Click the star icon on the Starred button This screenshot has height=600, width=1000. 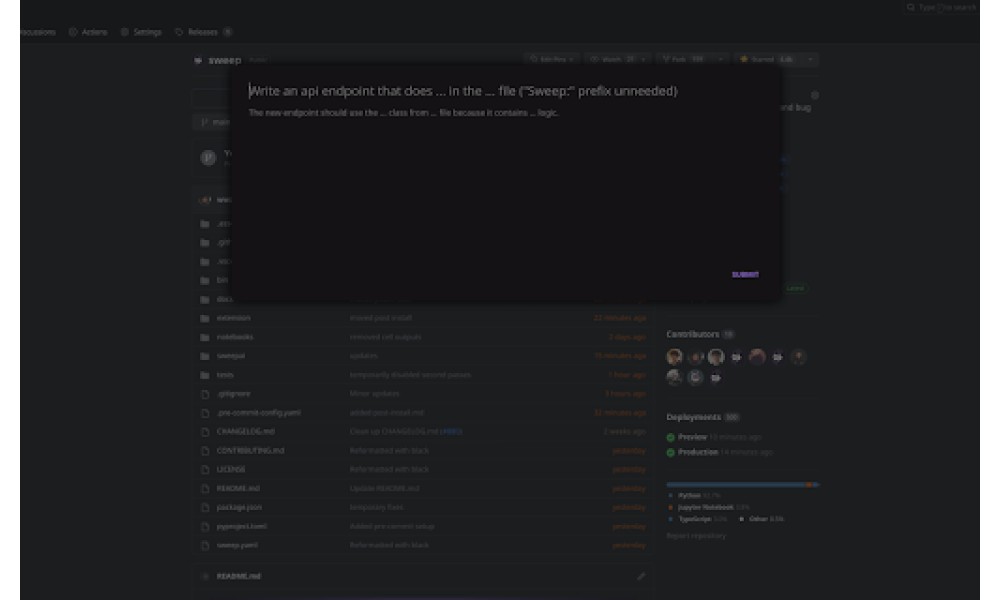pos(744,59)
